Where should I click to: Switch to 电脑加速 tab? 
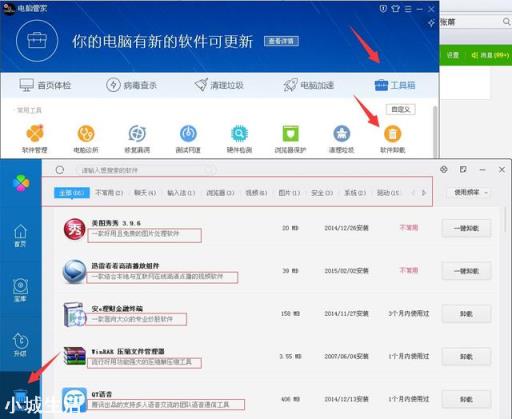point(308,85)
